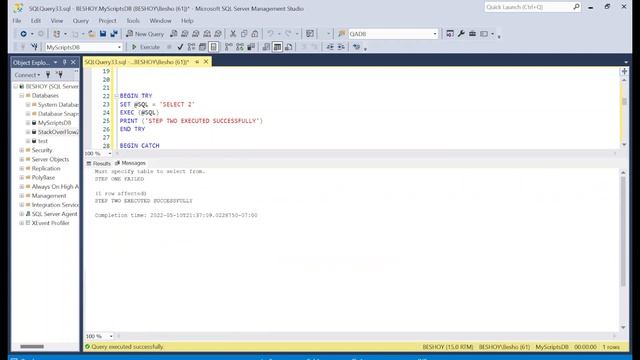Click the Disconnect plug icon in Object Explorer
Viewport: 640px width, 360px height.
(60, 75)
